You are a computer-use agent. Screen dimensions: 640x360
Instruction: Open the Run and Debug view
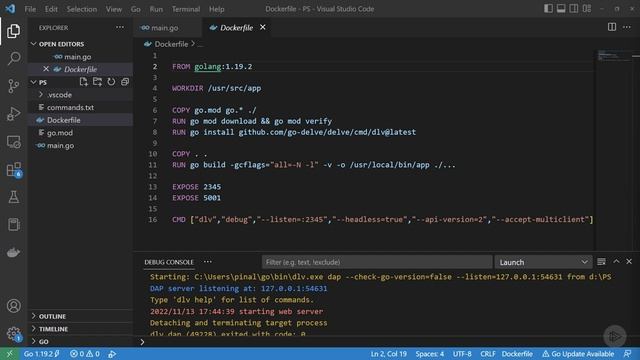[13, 114]
